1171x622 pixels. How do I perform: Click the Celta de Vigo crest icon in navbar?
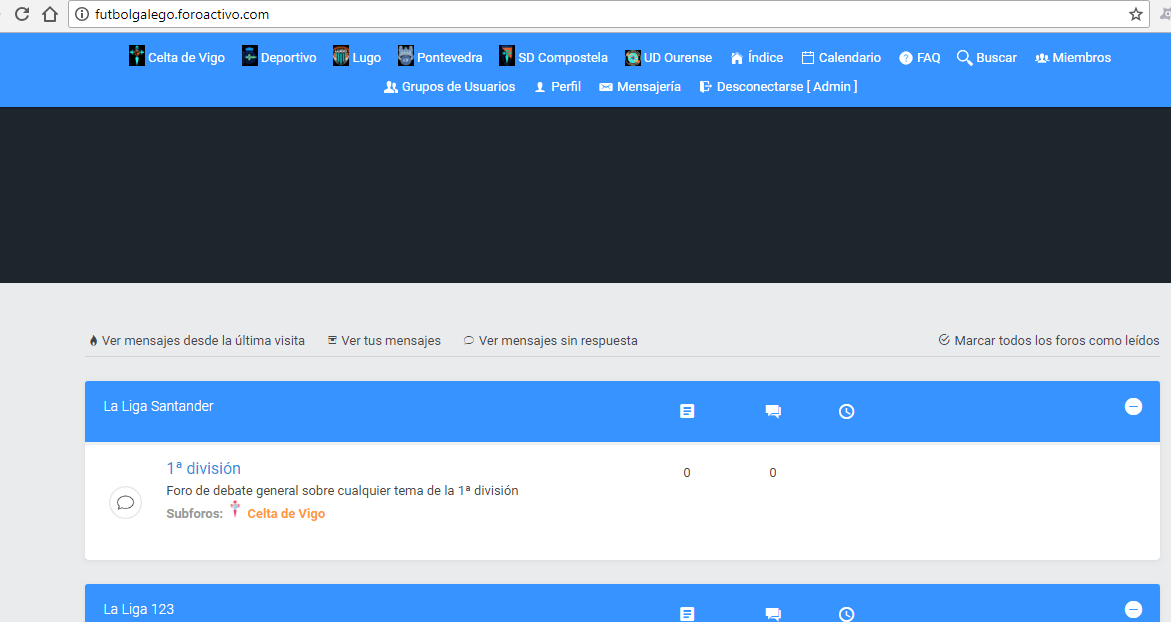tap(137, 55)
